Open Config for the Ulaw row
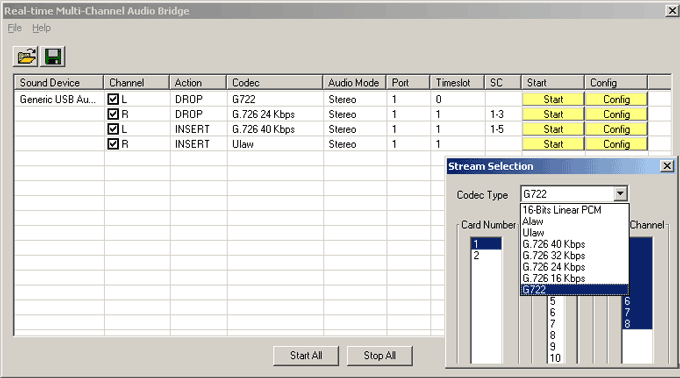This screenshot has height=378, width=680. pyautogui.click(x=616, y=144)
